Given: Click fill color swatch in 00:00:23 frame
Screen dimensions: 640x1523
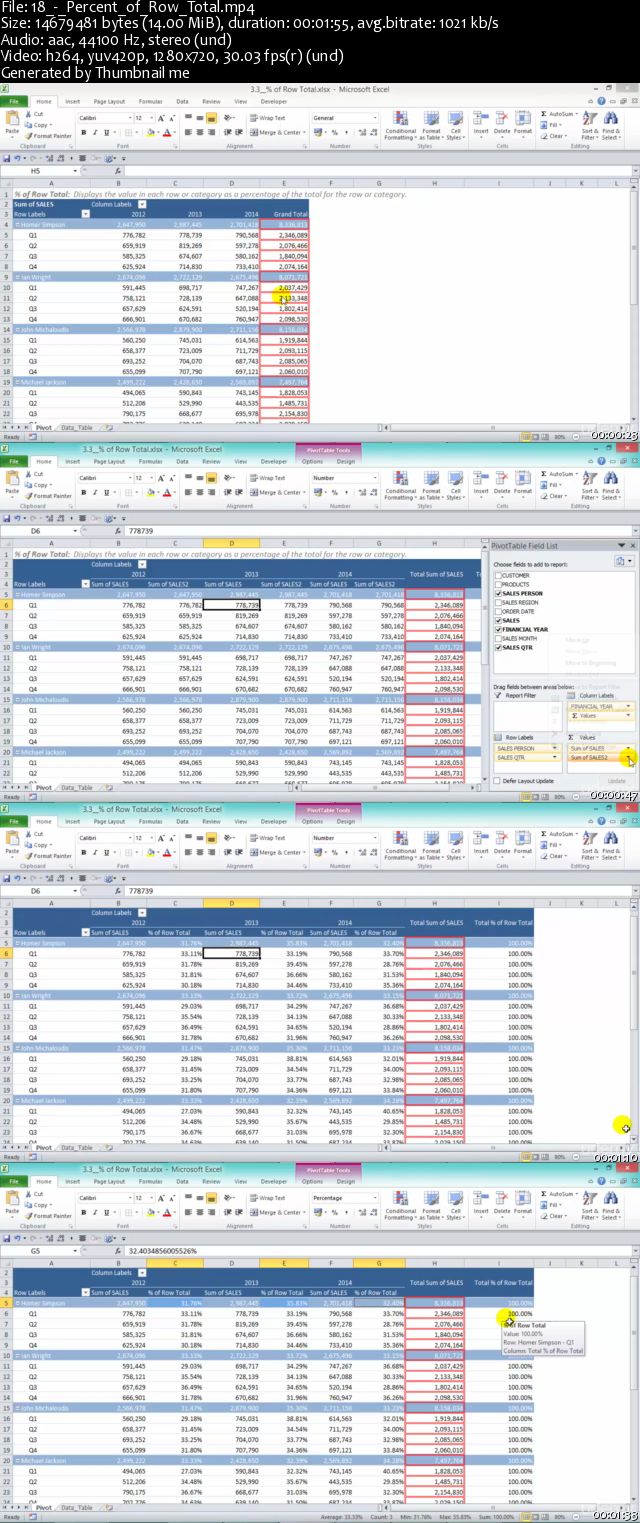Looking at the screenshot, I should pyautogui.click(x=152, y=132).
